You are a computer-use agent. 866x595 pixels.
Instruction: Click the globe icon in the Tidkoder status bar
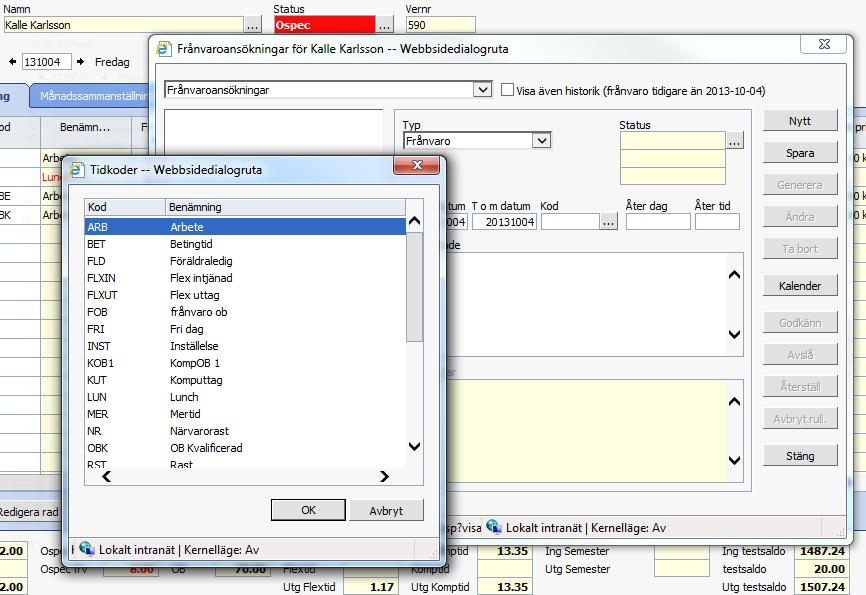87,549
